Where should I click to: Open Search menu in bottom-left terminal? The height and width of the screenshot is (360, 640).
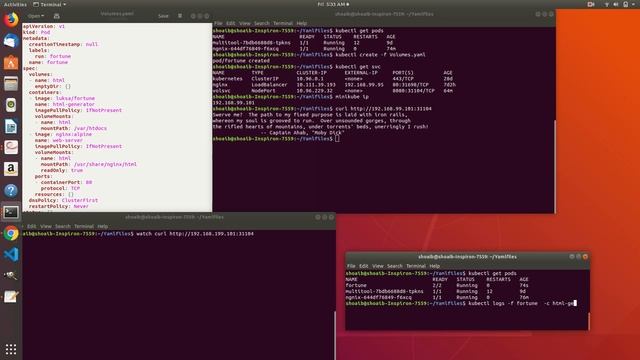[x=63, y=226]
